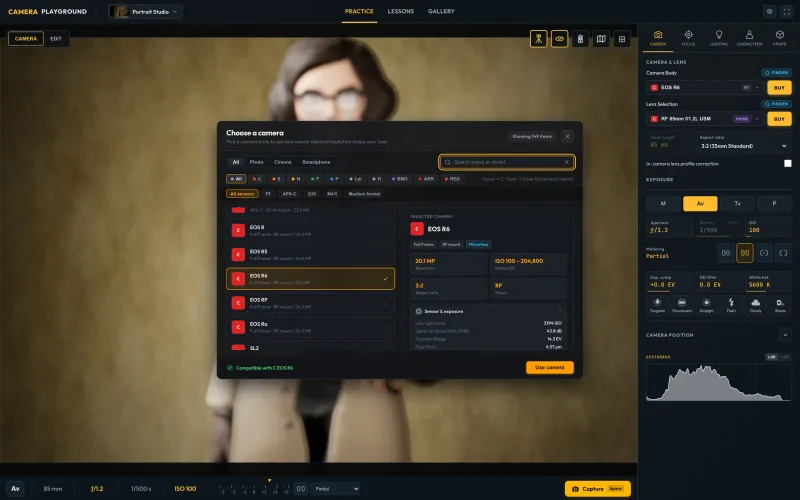Filter sensors by FF chip

pos(268,194)
